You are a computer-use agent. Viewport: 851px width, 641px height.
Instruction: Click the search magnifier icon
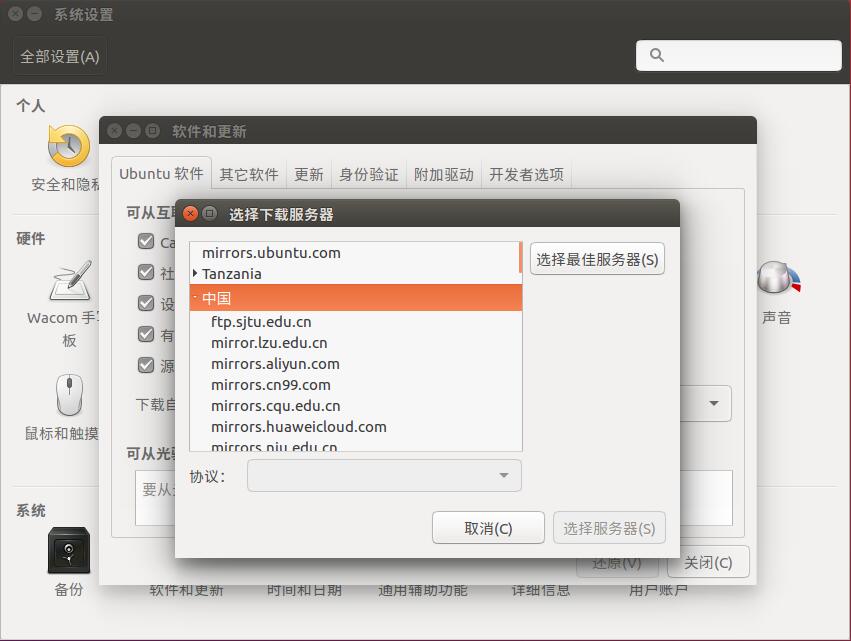(657, 55)
